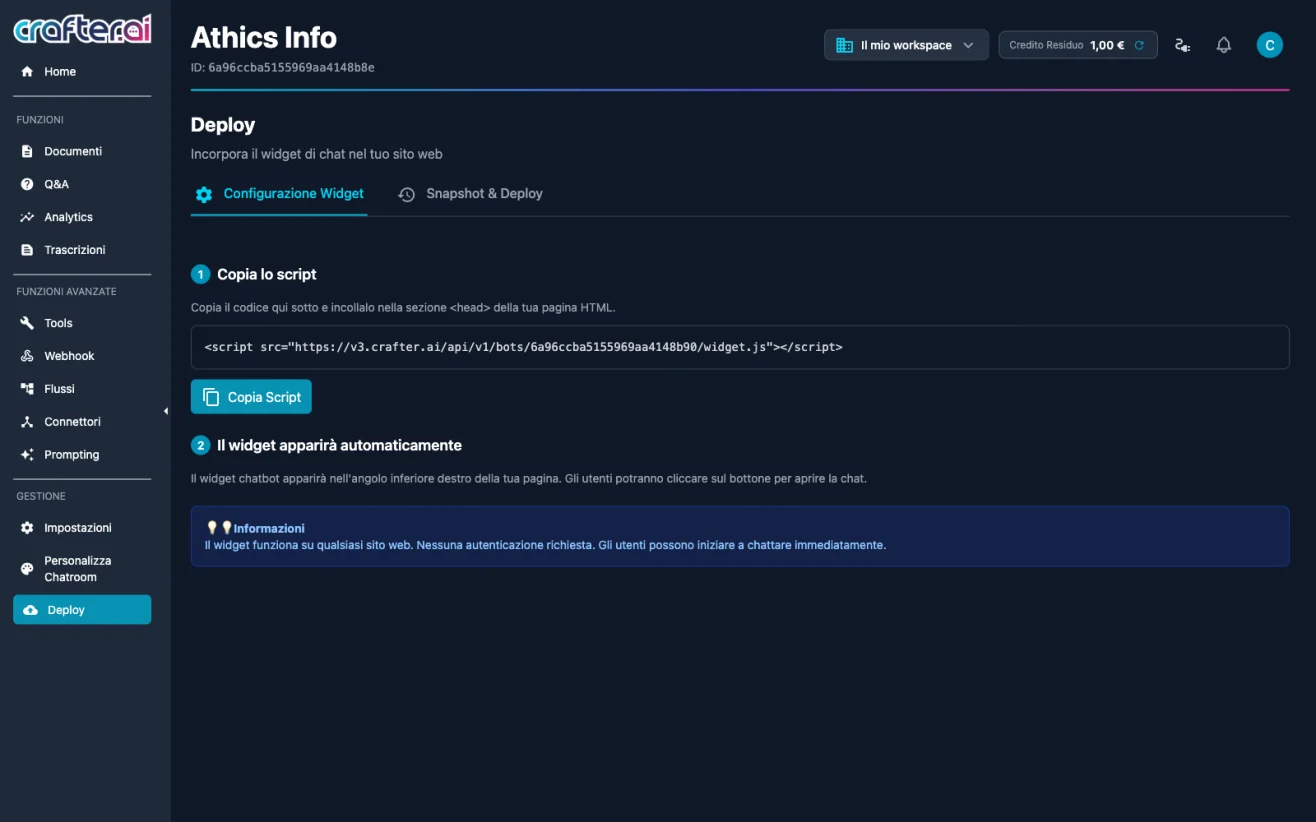Click the Deploy cloud upload icon
Viewport: 1316px width, 822px height.
pyautogui.click(x=30, y=610)
